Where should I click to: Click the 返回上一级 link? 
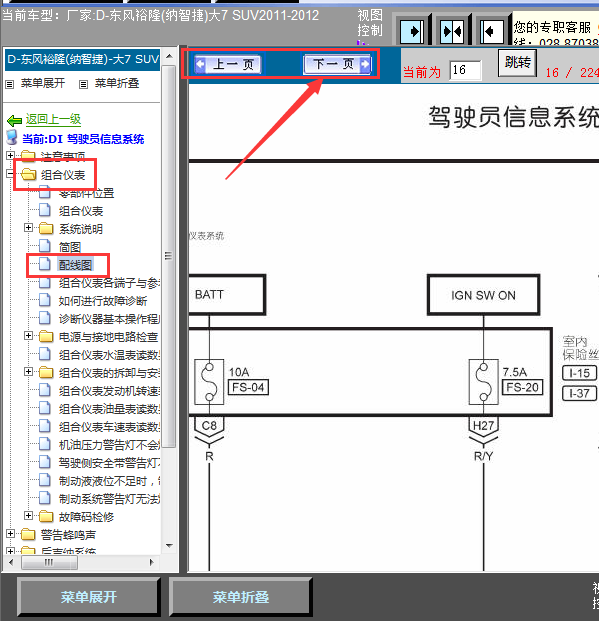[x=53, y=119]
